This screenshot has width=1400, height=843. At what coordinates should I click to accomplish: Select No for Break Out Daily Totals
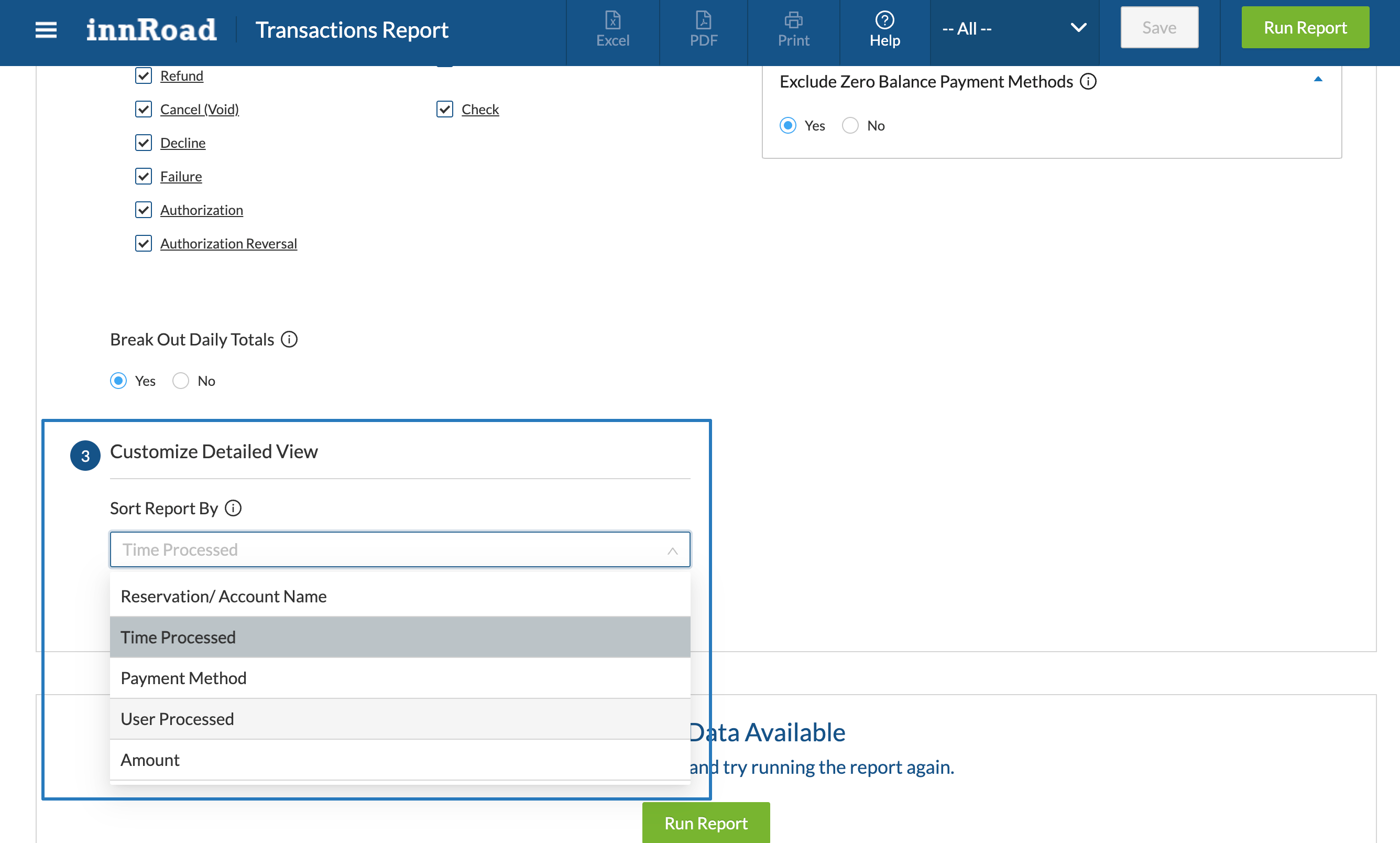point(181,381)
